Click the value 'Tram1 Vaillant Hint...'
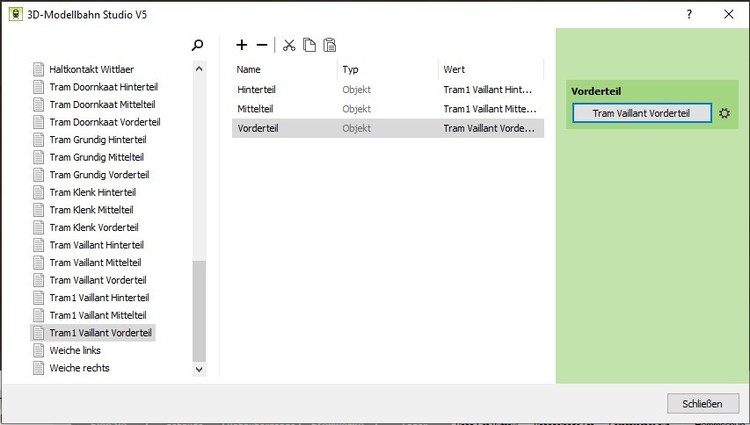Screen dimensions: 750x425 pyautogui.click(x=487, y=89)
